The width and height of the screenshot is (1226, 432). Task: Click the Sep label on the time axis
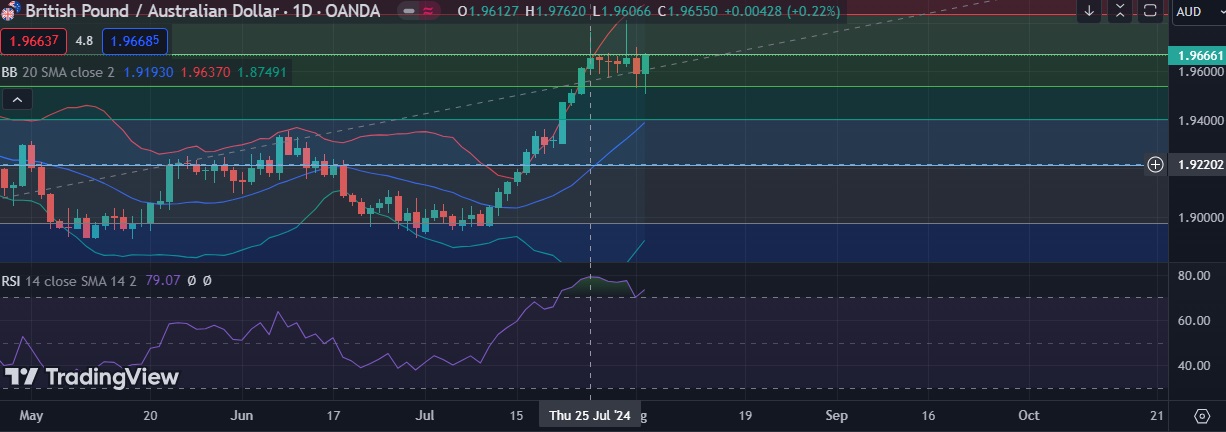[837, 415]
